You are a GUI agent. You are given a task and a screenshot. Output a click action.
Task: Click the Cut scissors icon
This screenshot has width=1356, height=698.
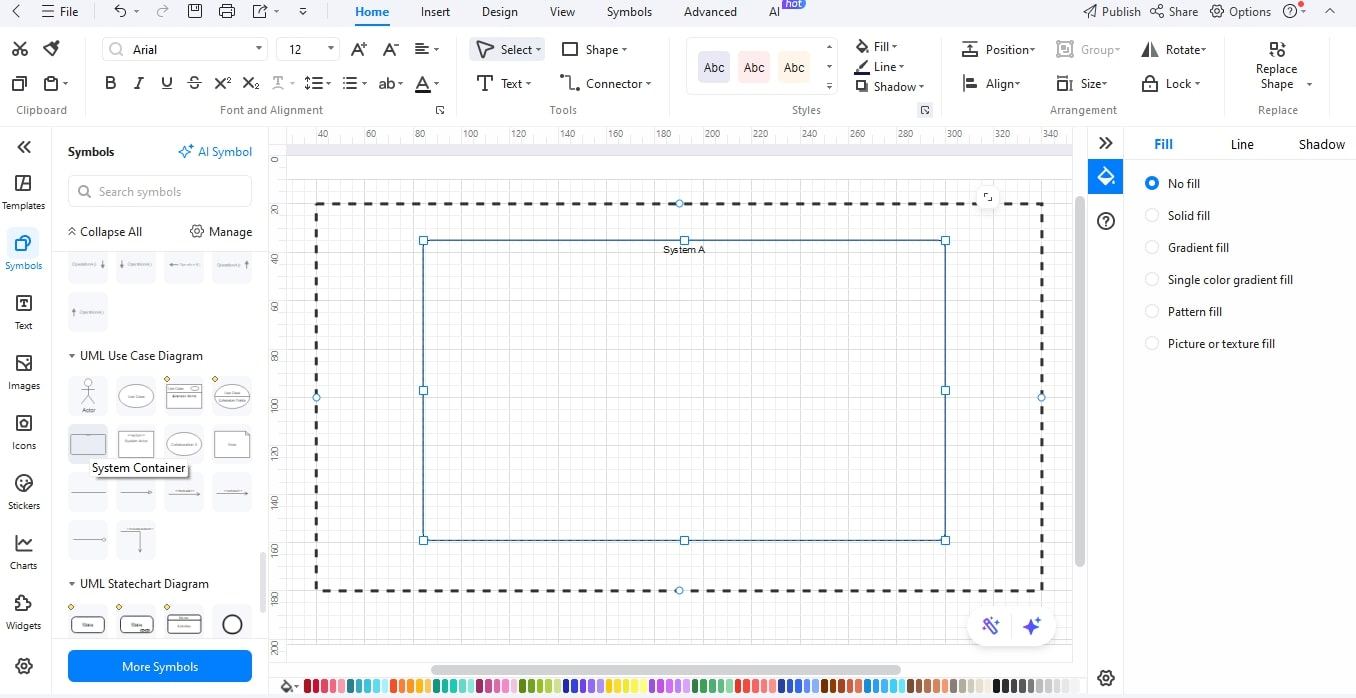pos(20,49)
